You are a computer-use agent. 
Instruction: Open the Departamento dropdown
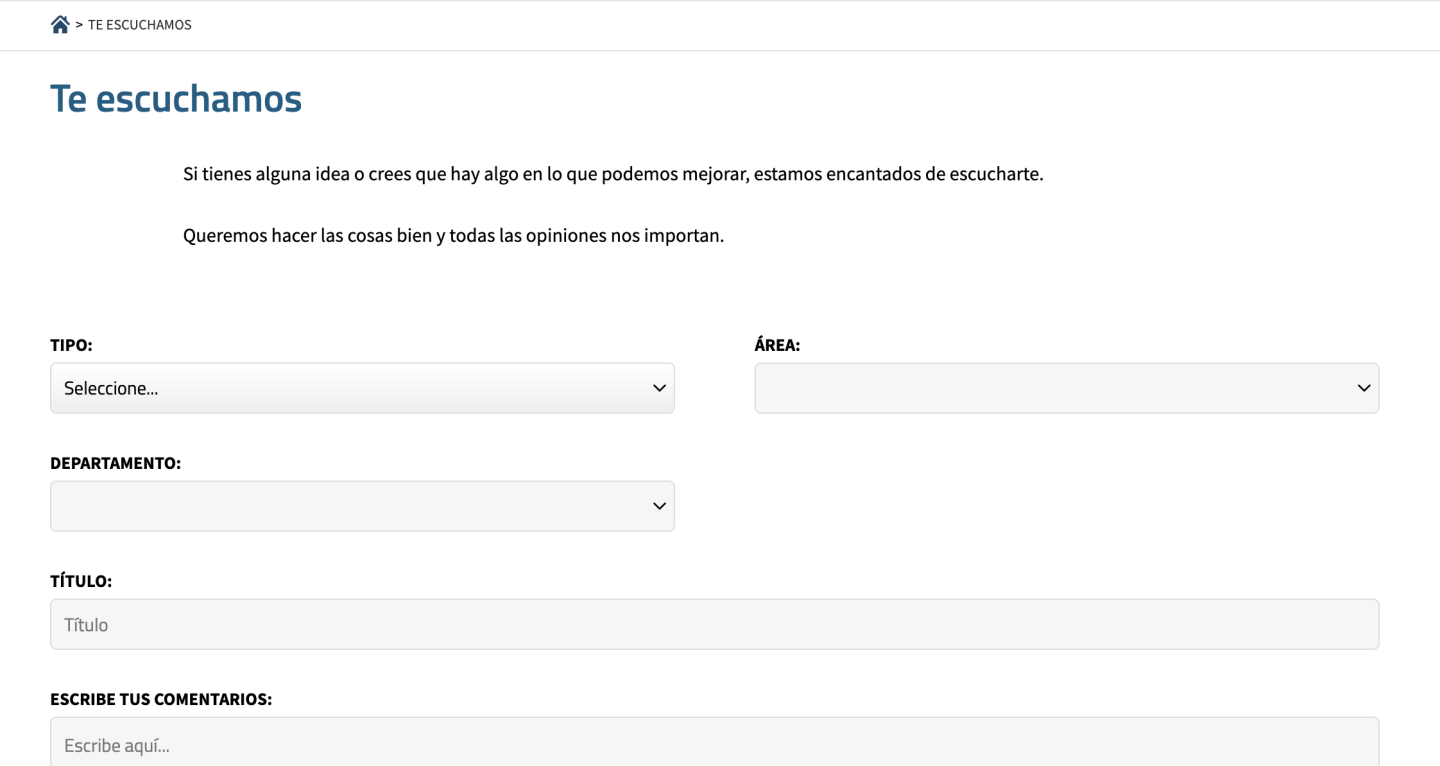pos(362,506)
